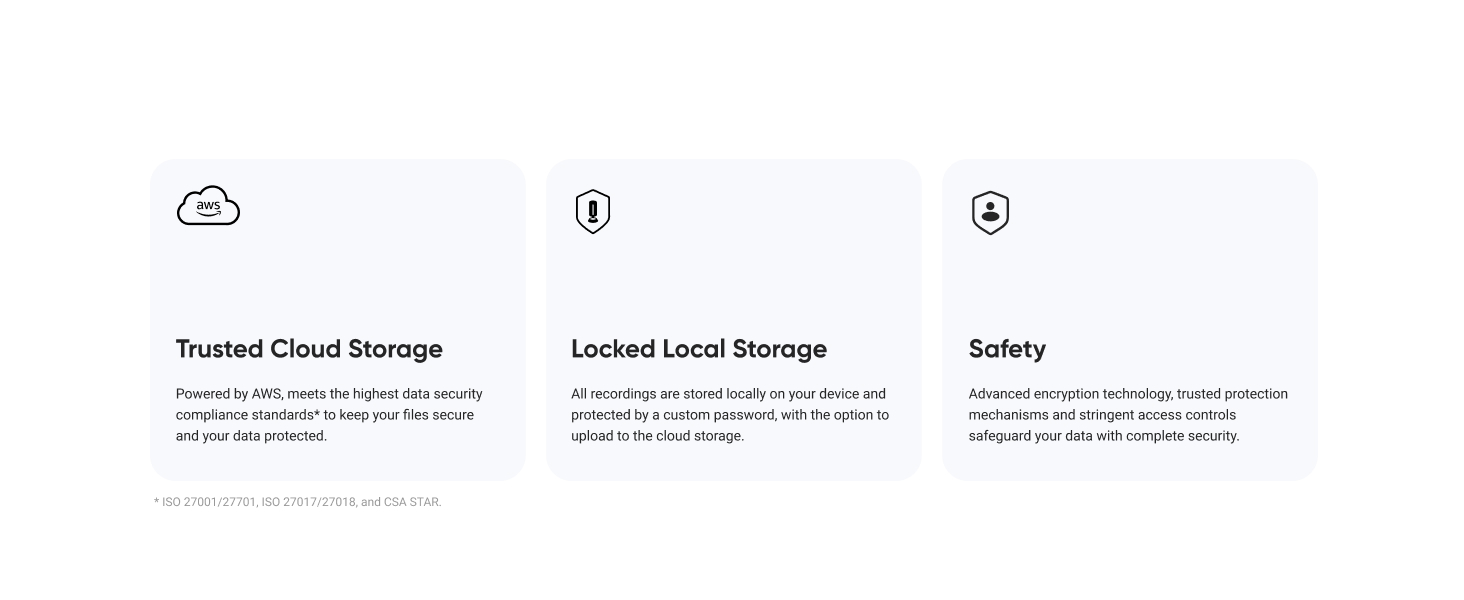Click "CSA STAR" in the footnote

(x=412, y=502)
